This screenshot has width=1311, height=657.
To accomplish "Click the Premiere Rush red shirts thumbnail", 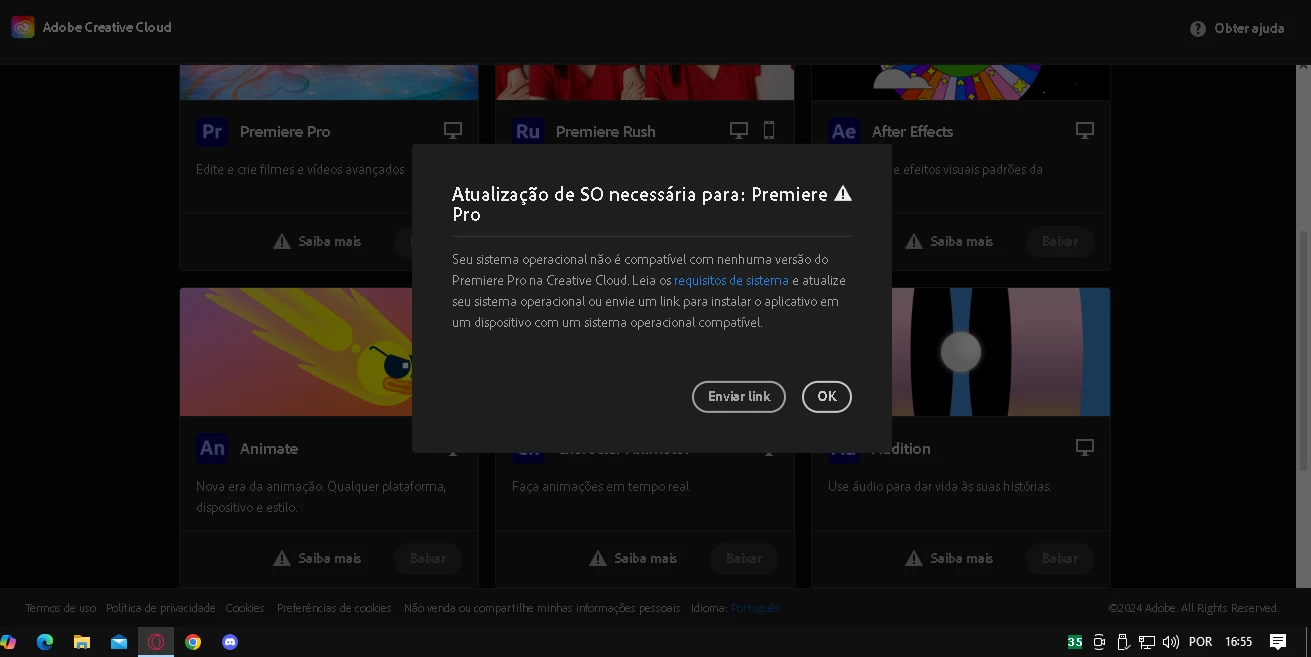I will tap(645, 83).
